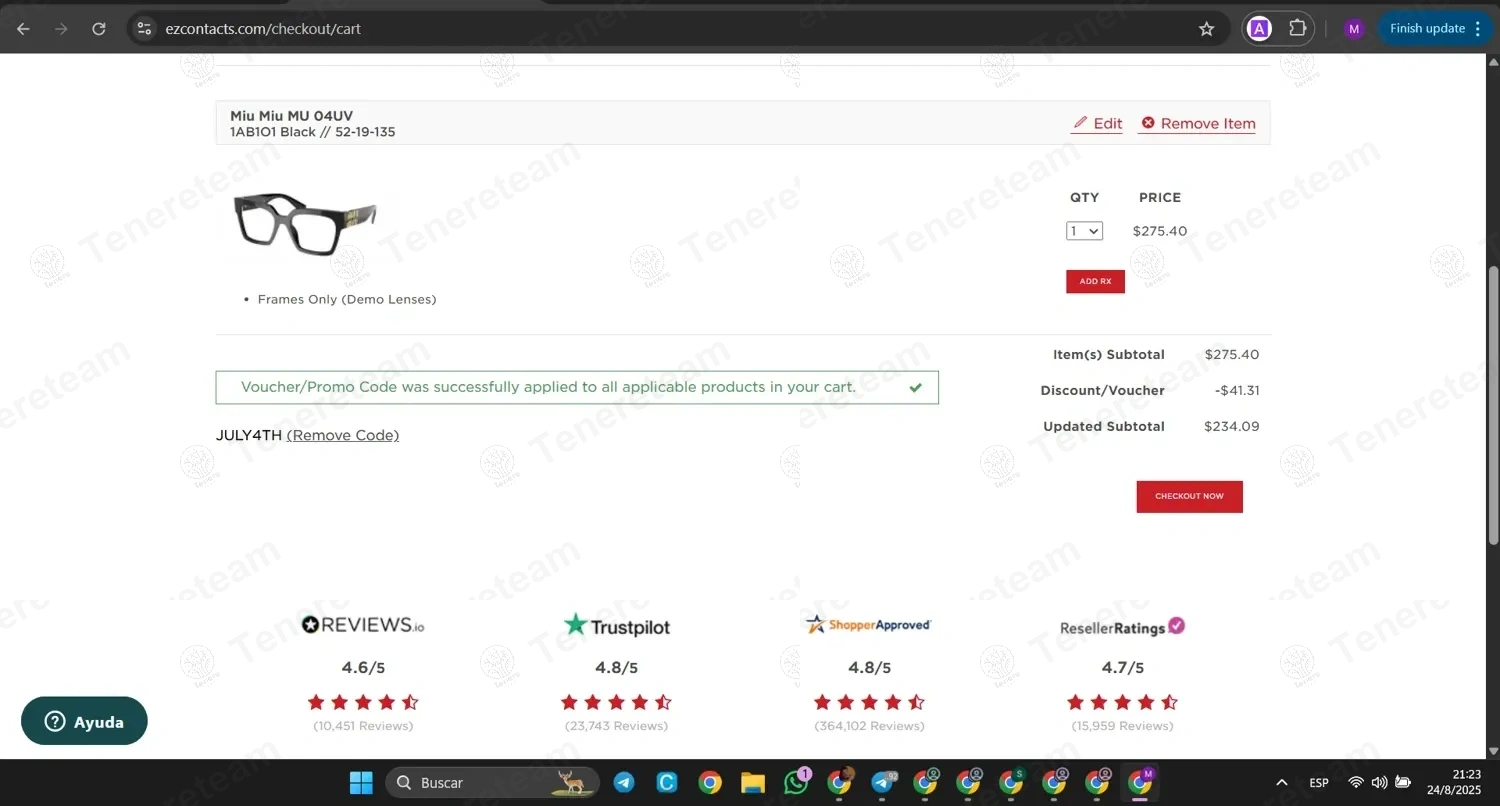
Task: Open the Ayuda help widget
Action: (x=84, y=721)
